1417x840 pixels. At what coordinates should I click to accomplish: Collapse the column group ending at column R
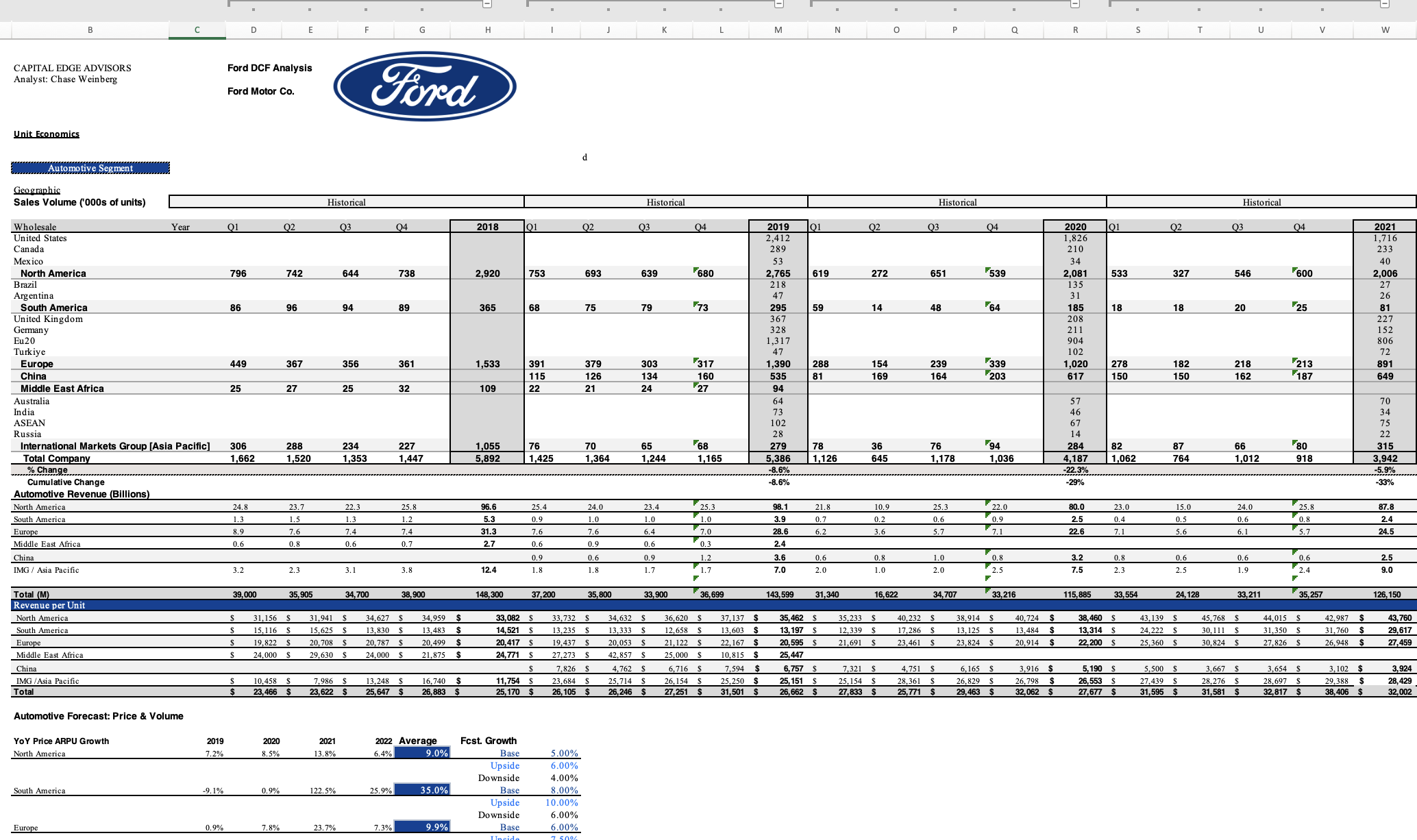pos(1076,4)
